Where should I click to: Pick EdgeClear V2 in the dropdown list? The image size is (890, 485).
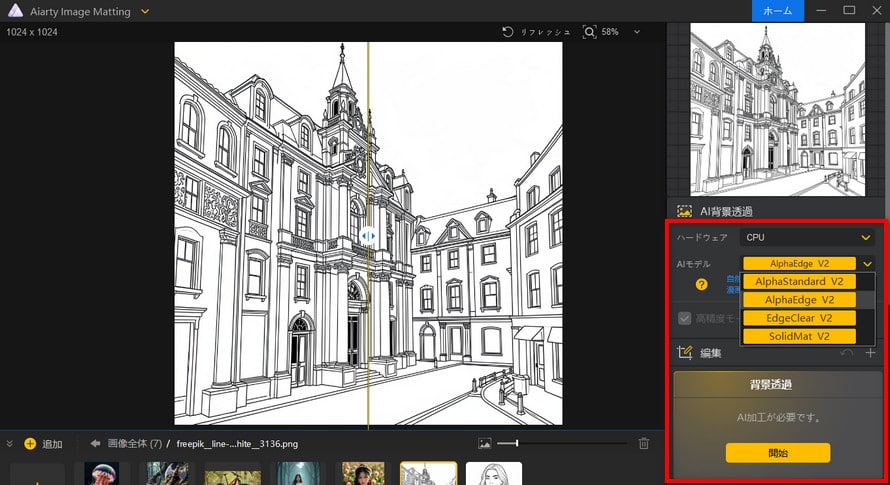click(799, 318)
